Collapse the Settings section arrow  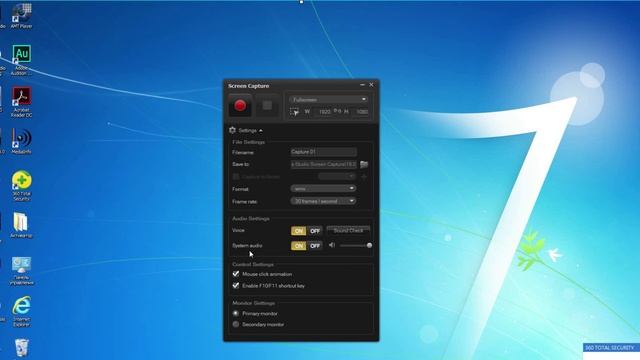(x=260, y=131)
